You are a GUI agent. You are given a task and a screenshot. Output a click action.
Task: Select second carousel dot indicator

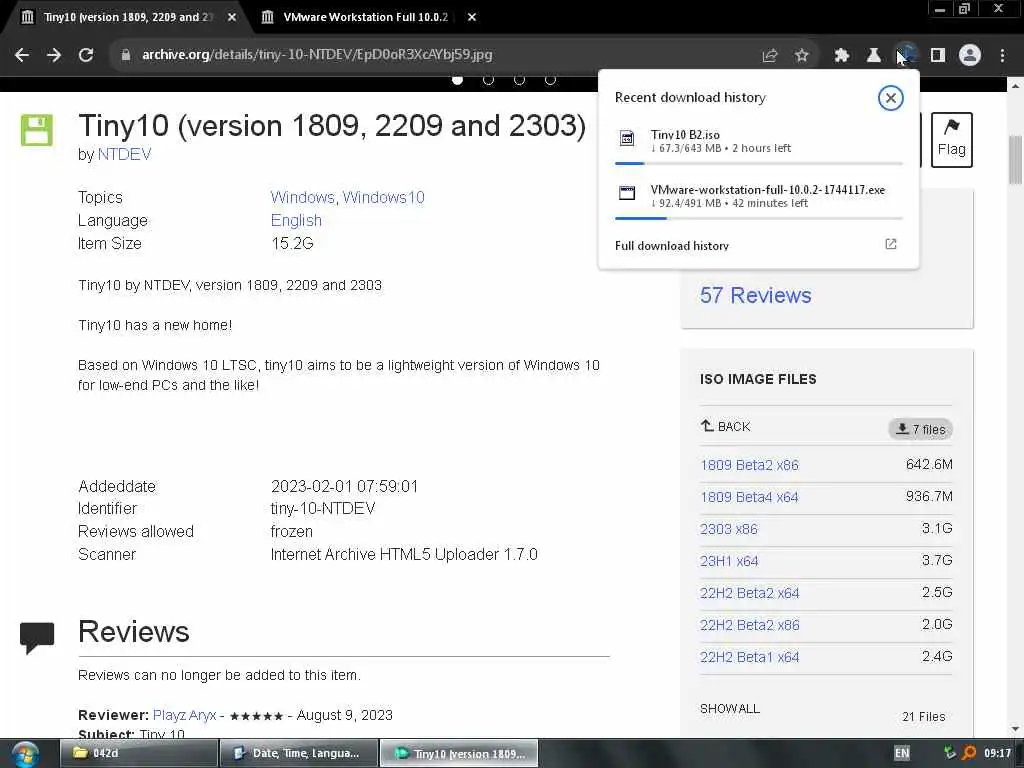tap(488, 80)
